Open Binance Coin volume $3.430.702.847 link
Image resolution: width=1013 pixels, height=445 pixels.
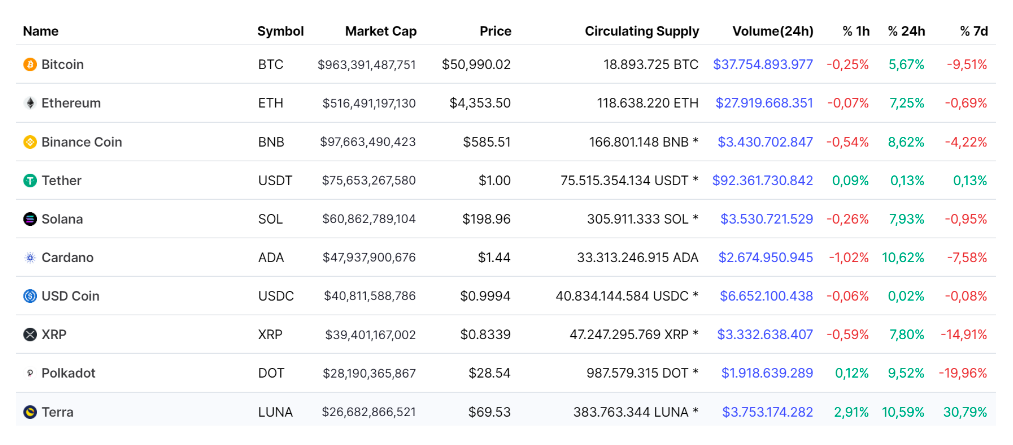765,142
